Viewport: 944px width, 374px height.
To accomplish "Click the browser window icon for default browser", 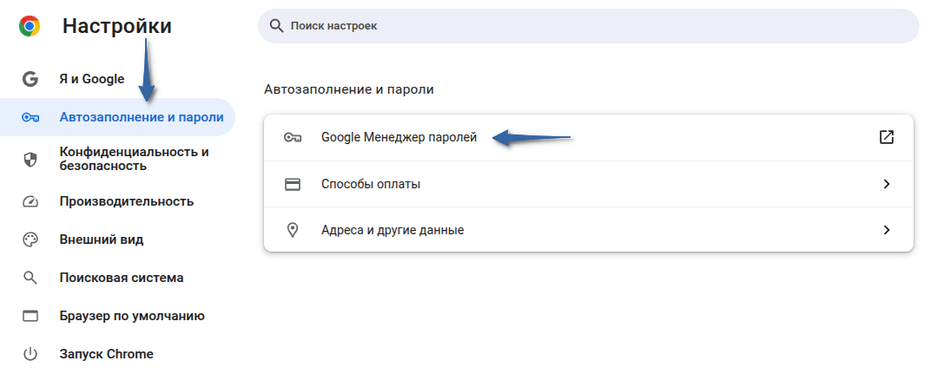I will point(30,316).
